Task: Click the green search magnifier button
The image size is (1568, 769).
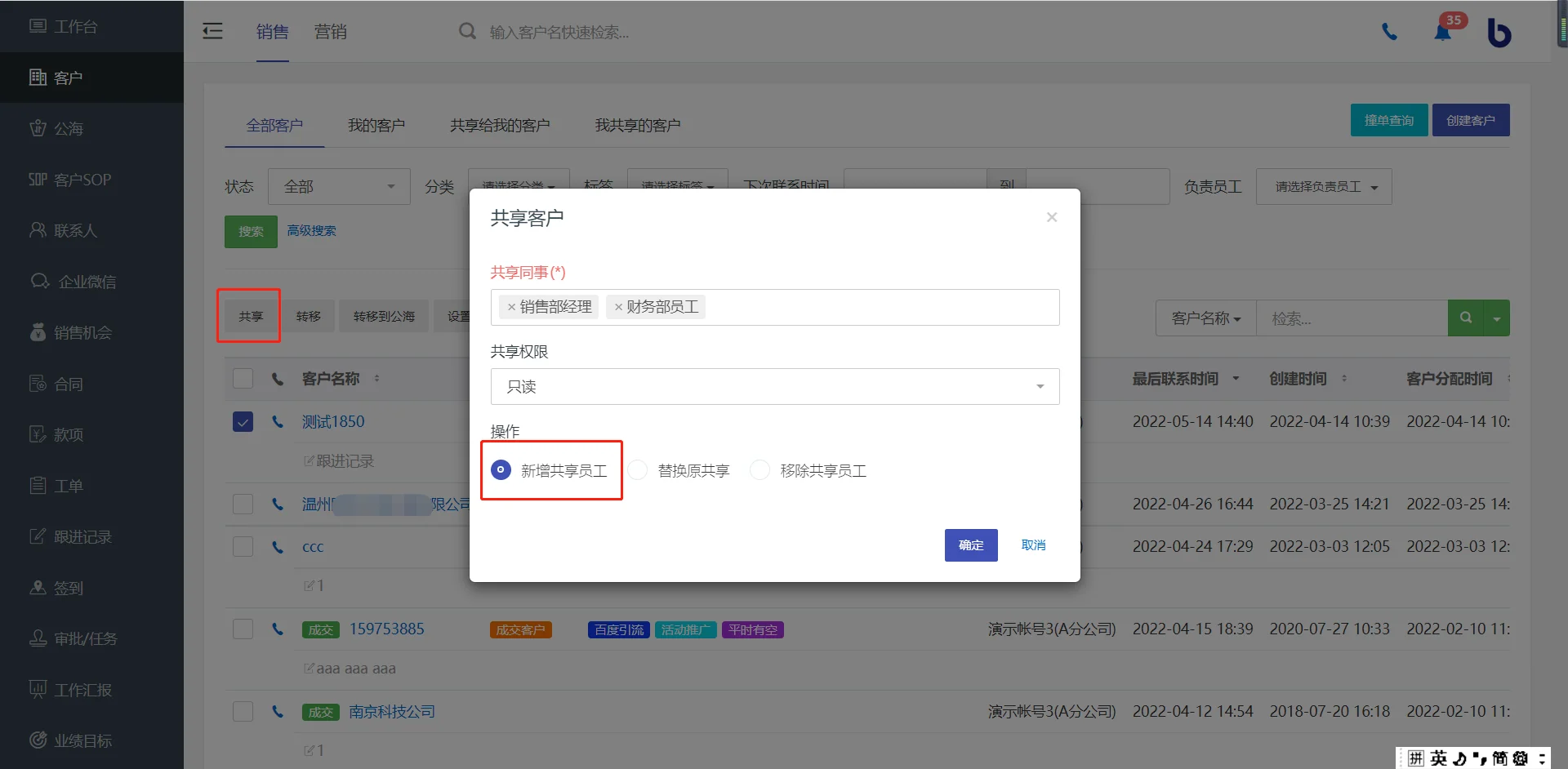Action: [1466, 318]
